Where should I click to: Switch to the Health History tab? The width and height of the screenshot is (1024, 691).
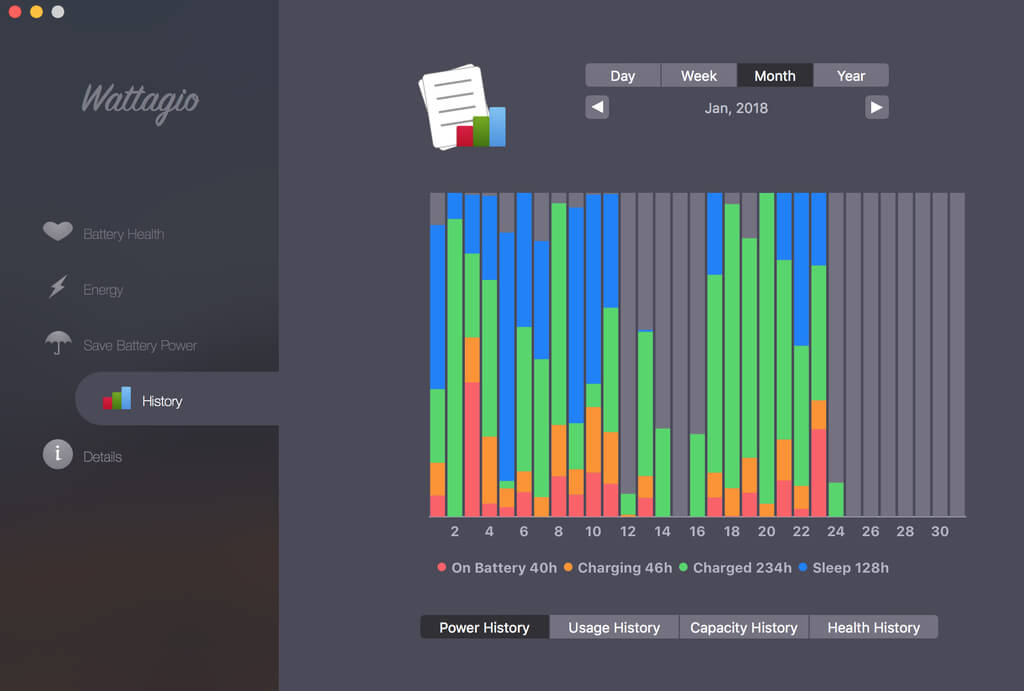pyautogui.click(x=873, y=627)
